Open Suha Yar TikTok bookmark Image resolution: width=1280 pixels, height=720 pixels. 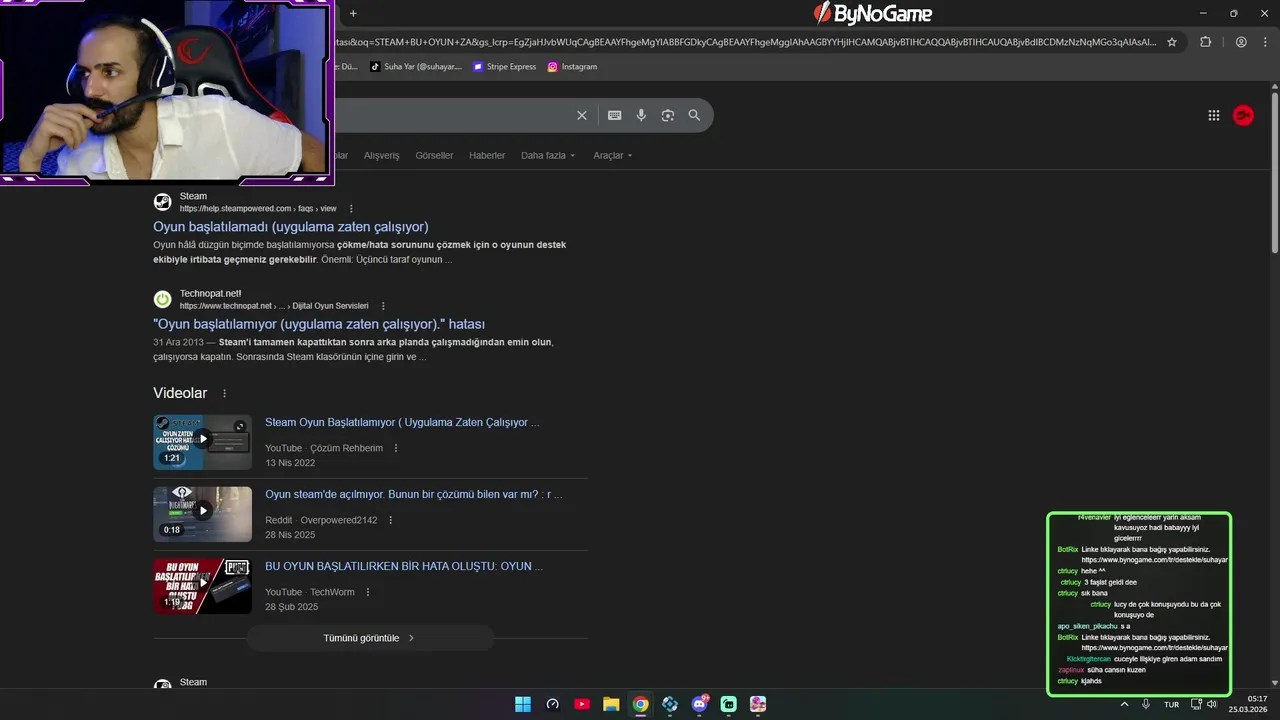click(416, 67)
